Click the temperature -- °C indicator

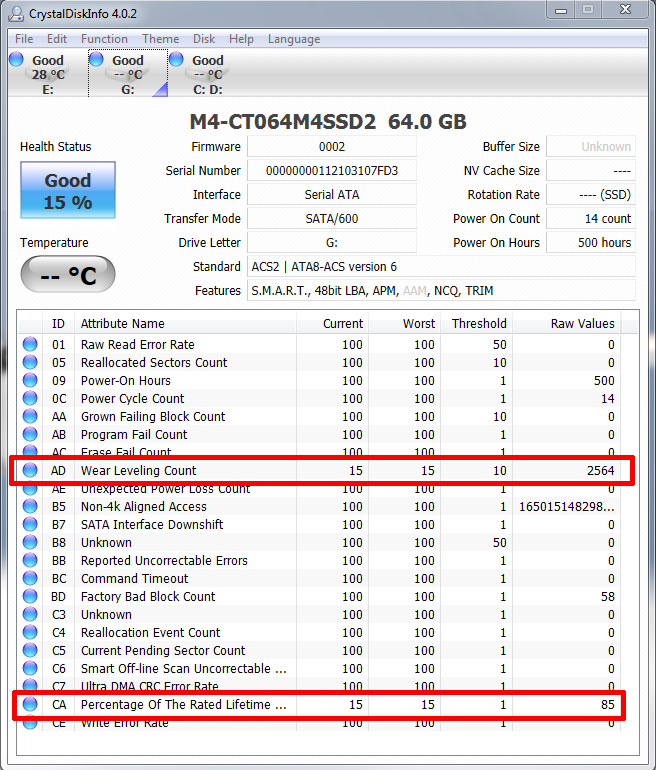pos(68,274)
